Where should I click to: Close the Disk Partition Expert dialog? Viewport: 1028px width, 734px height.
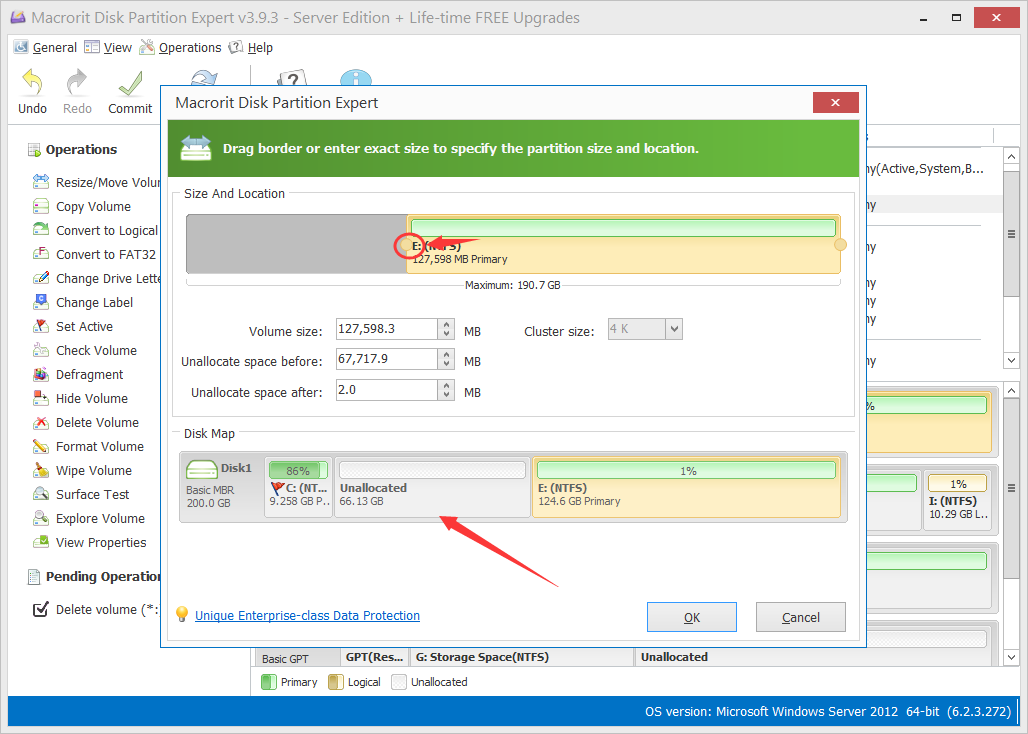(835, 103)
